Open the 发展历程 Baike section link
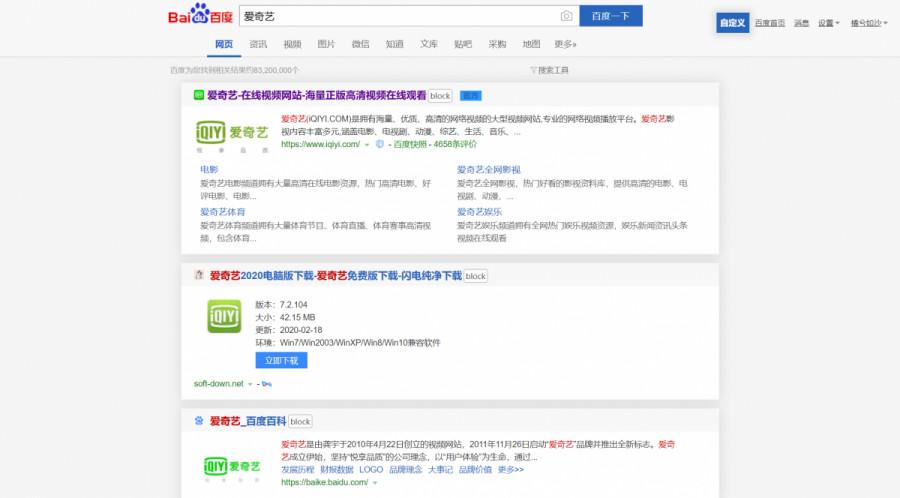Viewport: 900px width, 498px height. click(297, 469)
